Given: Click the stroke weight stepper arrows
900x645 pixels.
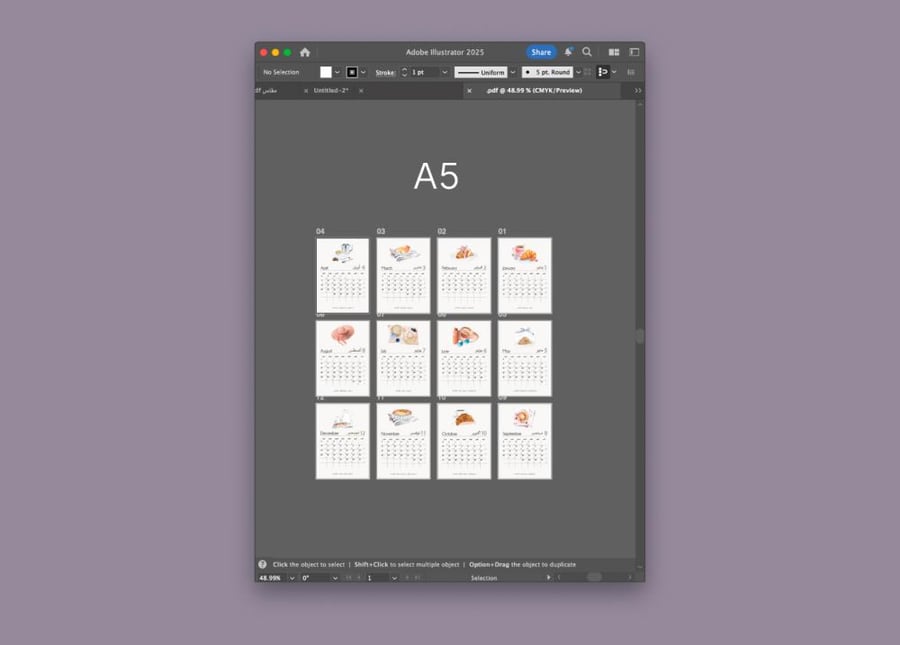Looking at the screenshot, I should pyautogui.click(x=404, y=72).
